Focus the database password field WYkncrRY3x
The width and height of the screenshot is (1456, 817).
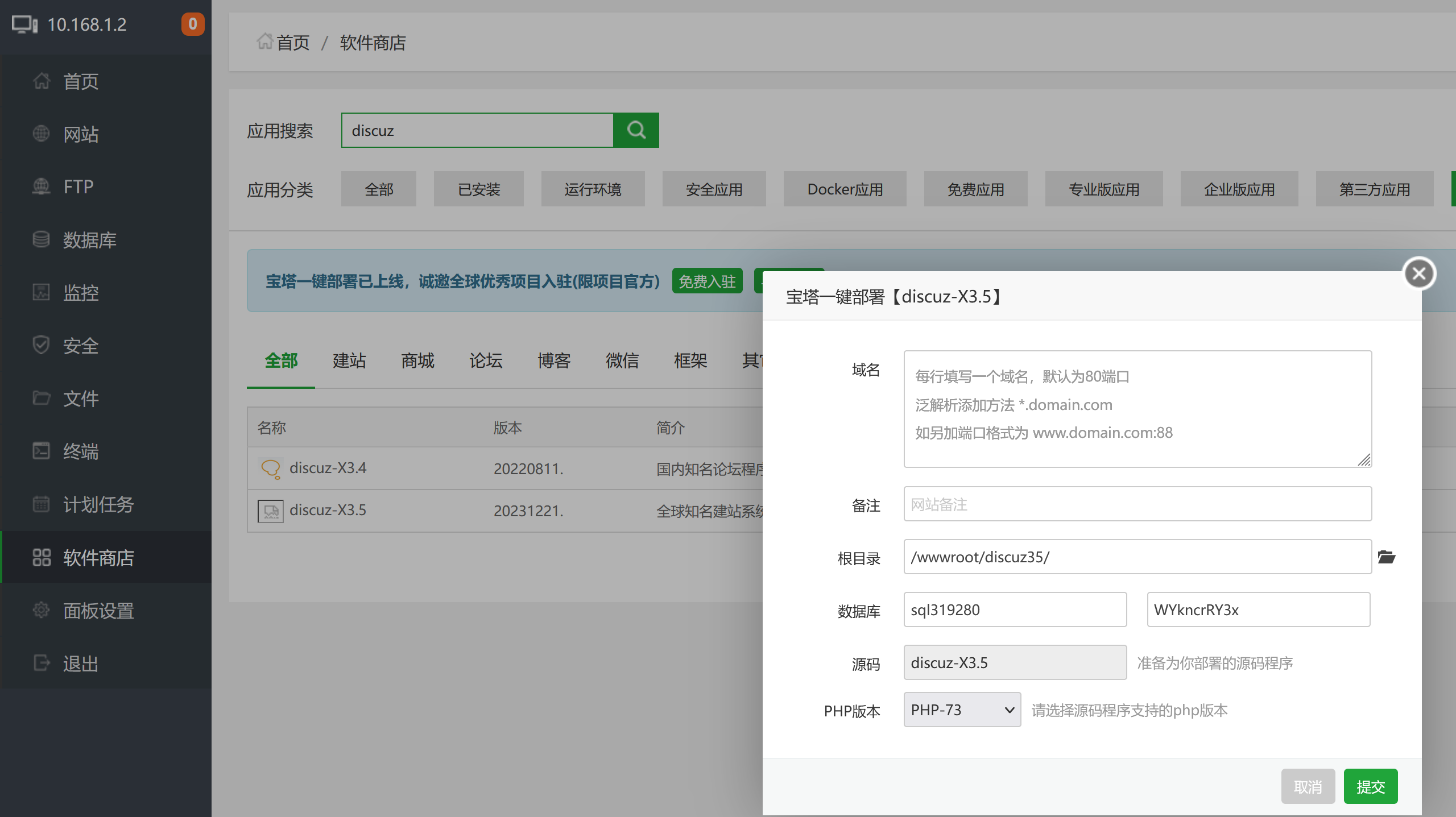click(1259, 609)
